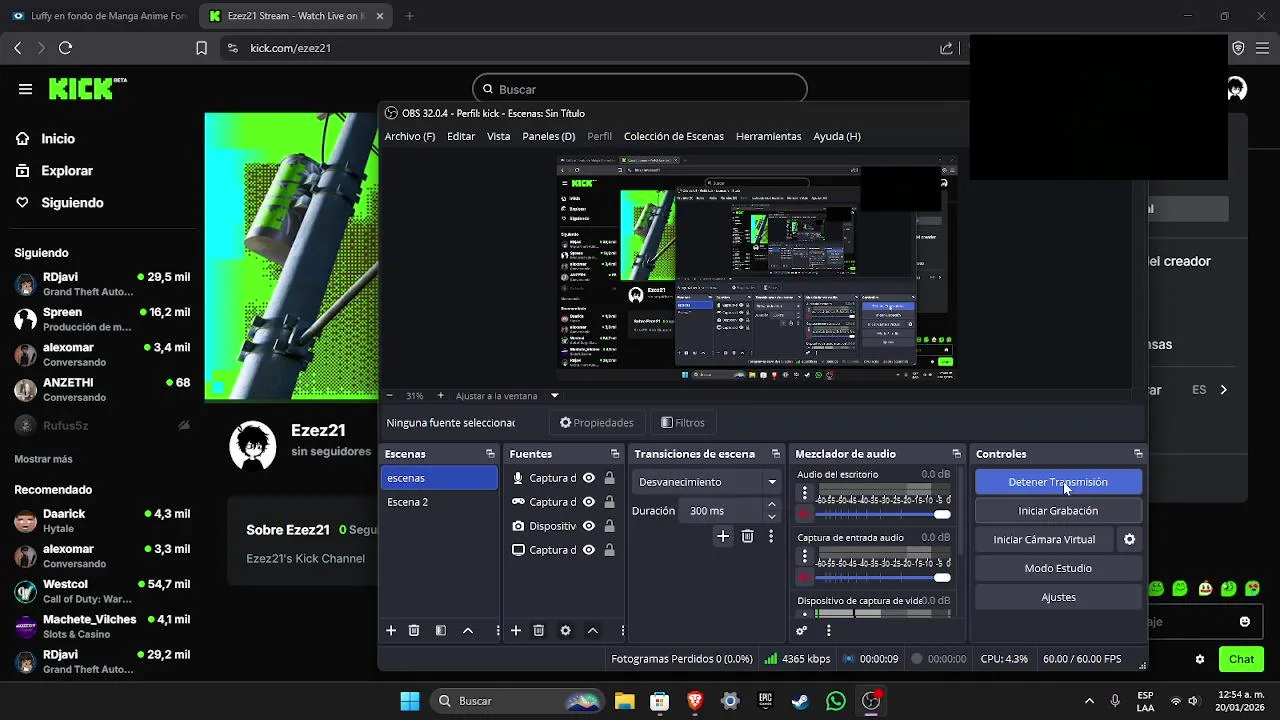Open the Kick hamburger menu
Viewport: 1280px width, 720px height.
point(25,89)
